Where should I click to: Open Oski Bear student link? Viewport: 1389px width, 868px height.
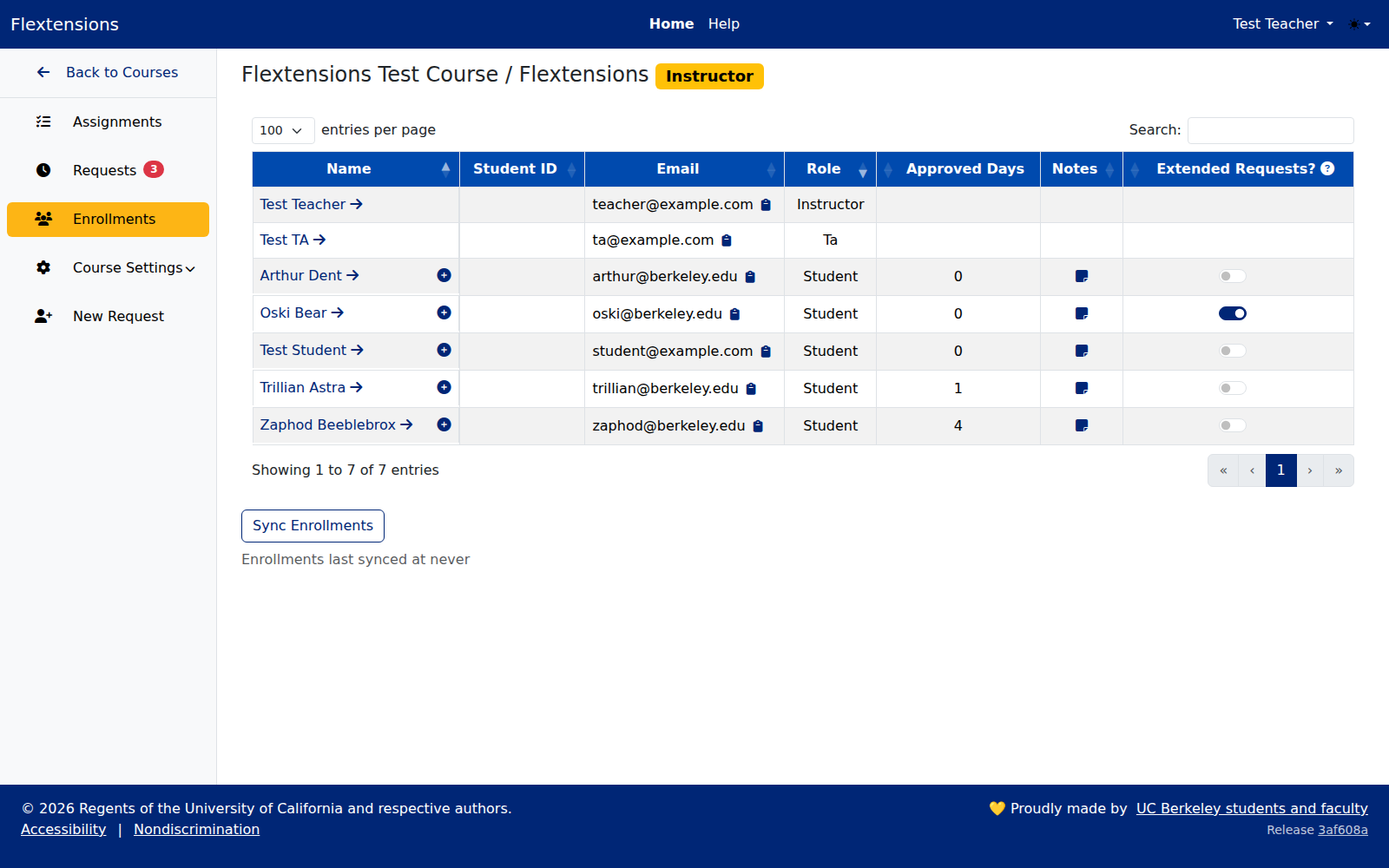[x=301, y=312]
